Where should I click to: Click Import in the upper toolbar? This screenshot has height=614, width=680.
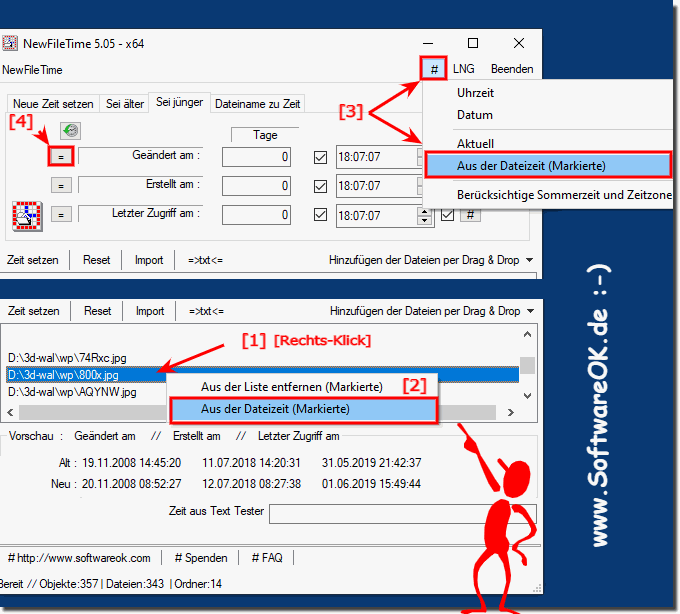tap(149, 260)
